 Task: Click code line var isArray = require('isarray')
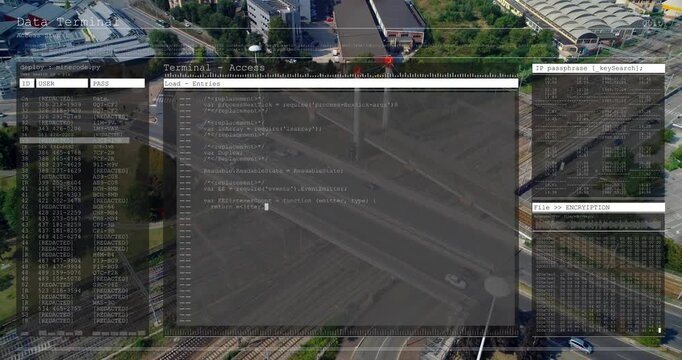click(x=263, y=129)
